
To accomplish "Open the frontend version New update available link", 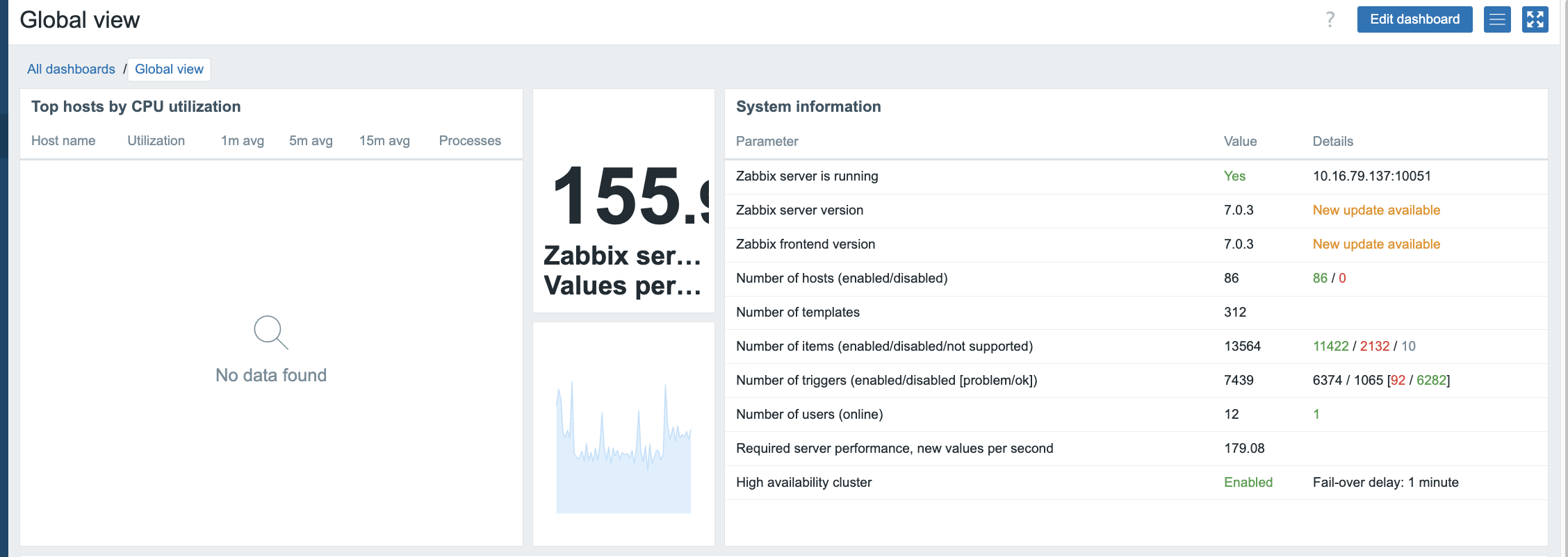I will [x=1375, y=244].
